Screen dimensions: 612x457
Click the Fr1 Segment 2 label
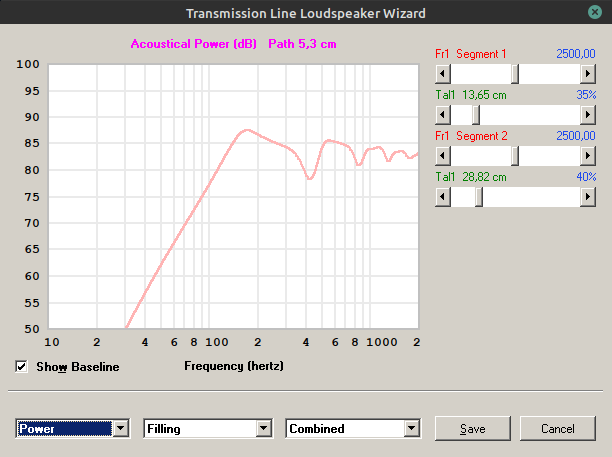tap(471, 136)
